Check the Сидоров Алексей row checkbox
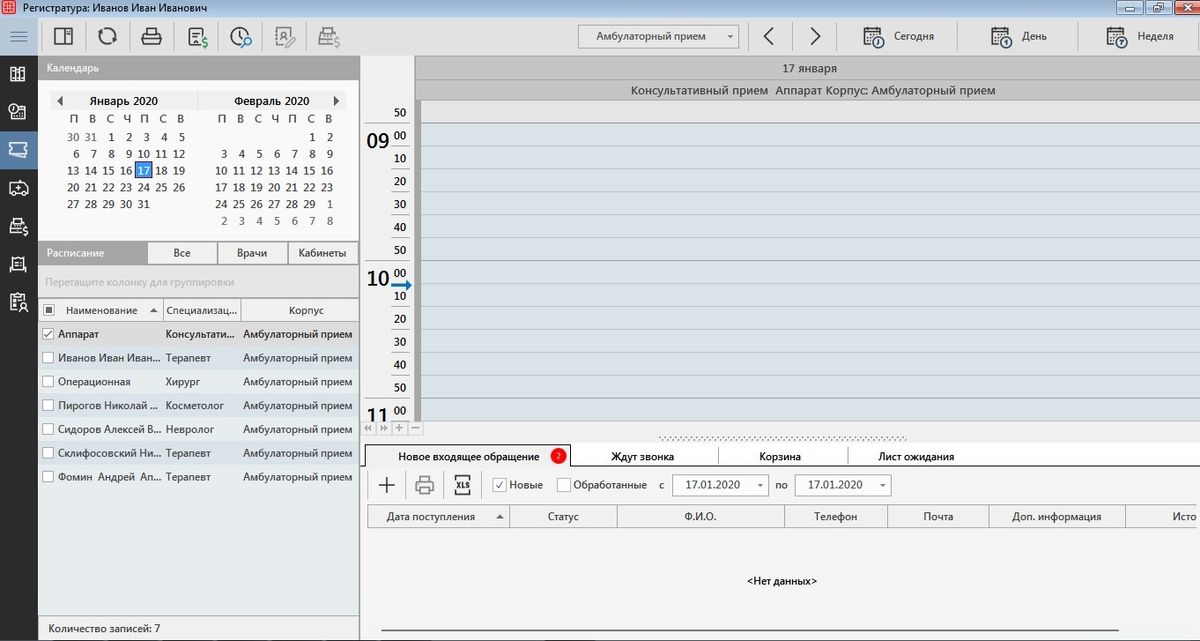1200x641 pixels. tap(48, 430)
